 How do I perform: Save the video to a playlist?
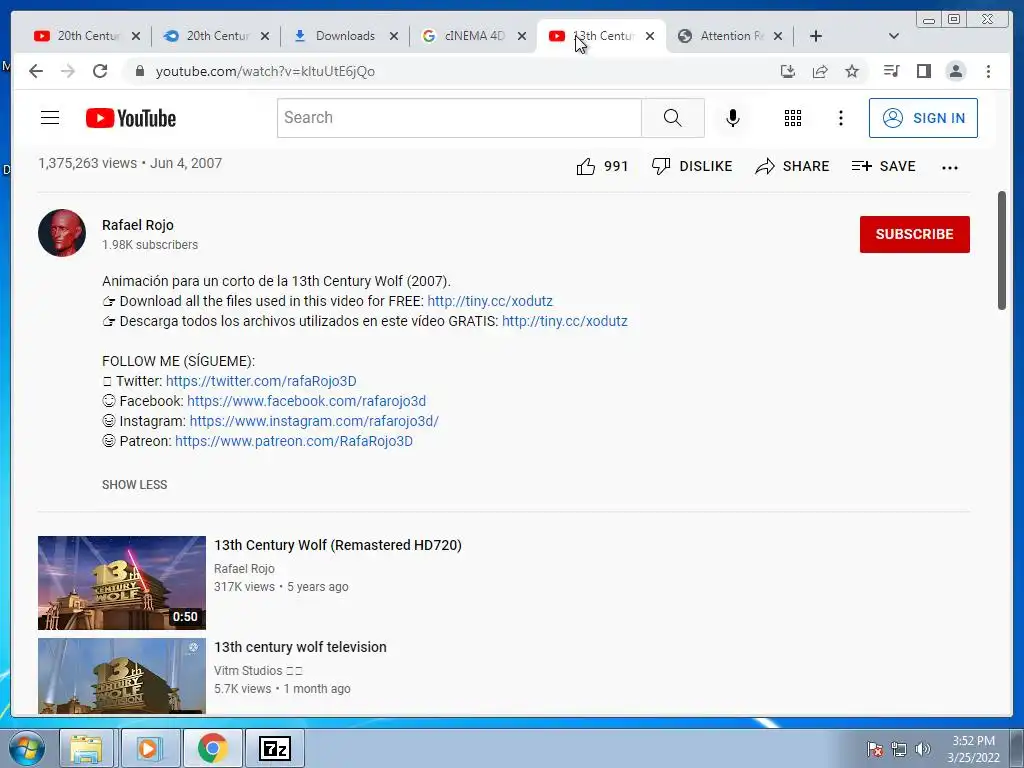tap(883, 167)
